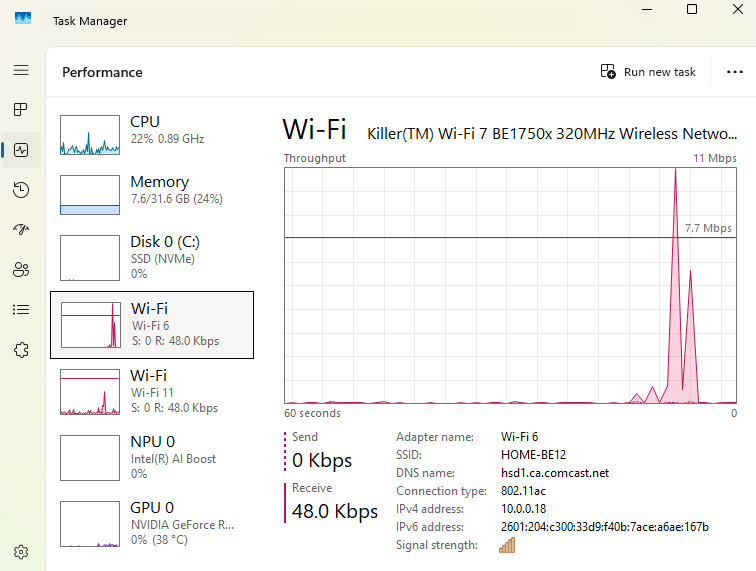The image size is (756, 571).
Task: Click the Task Manager app icon
Action: 23,18
